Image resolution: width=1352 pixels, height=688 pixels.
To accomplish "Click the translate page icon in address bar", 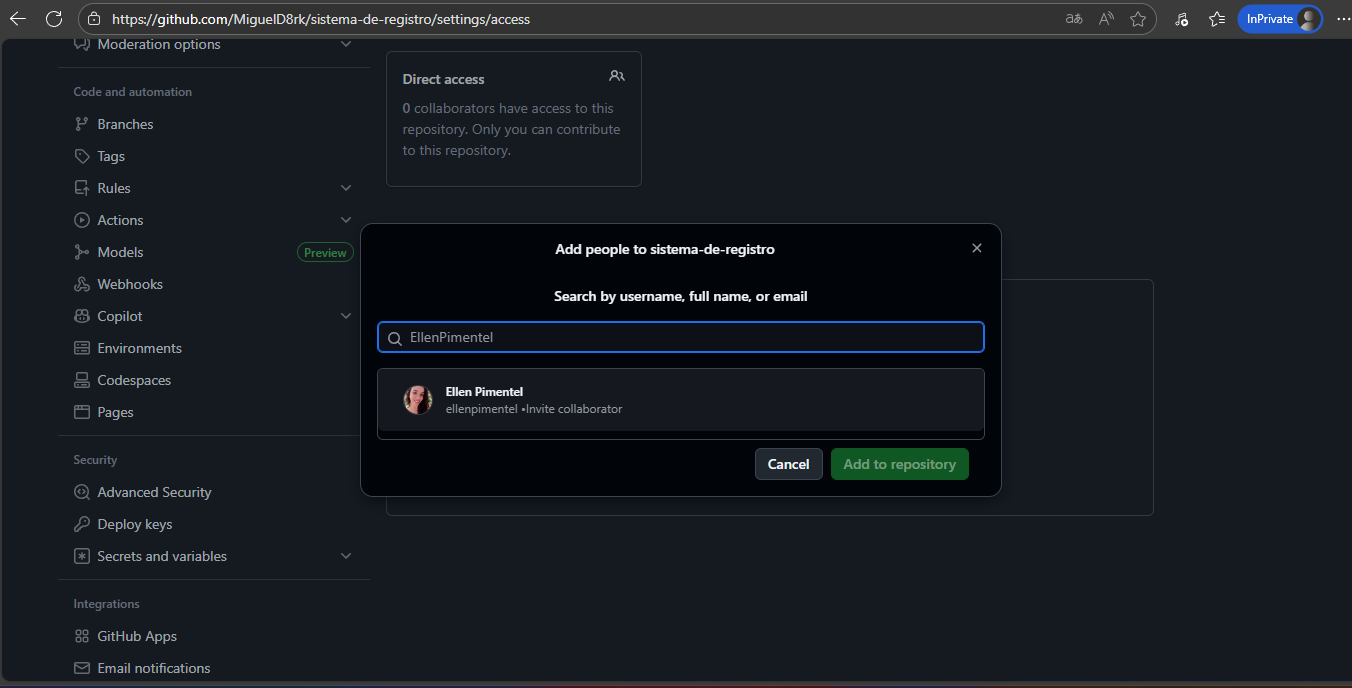I will [x=1074, y=19].
